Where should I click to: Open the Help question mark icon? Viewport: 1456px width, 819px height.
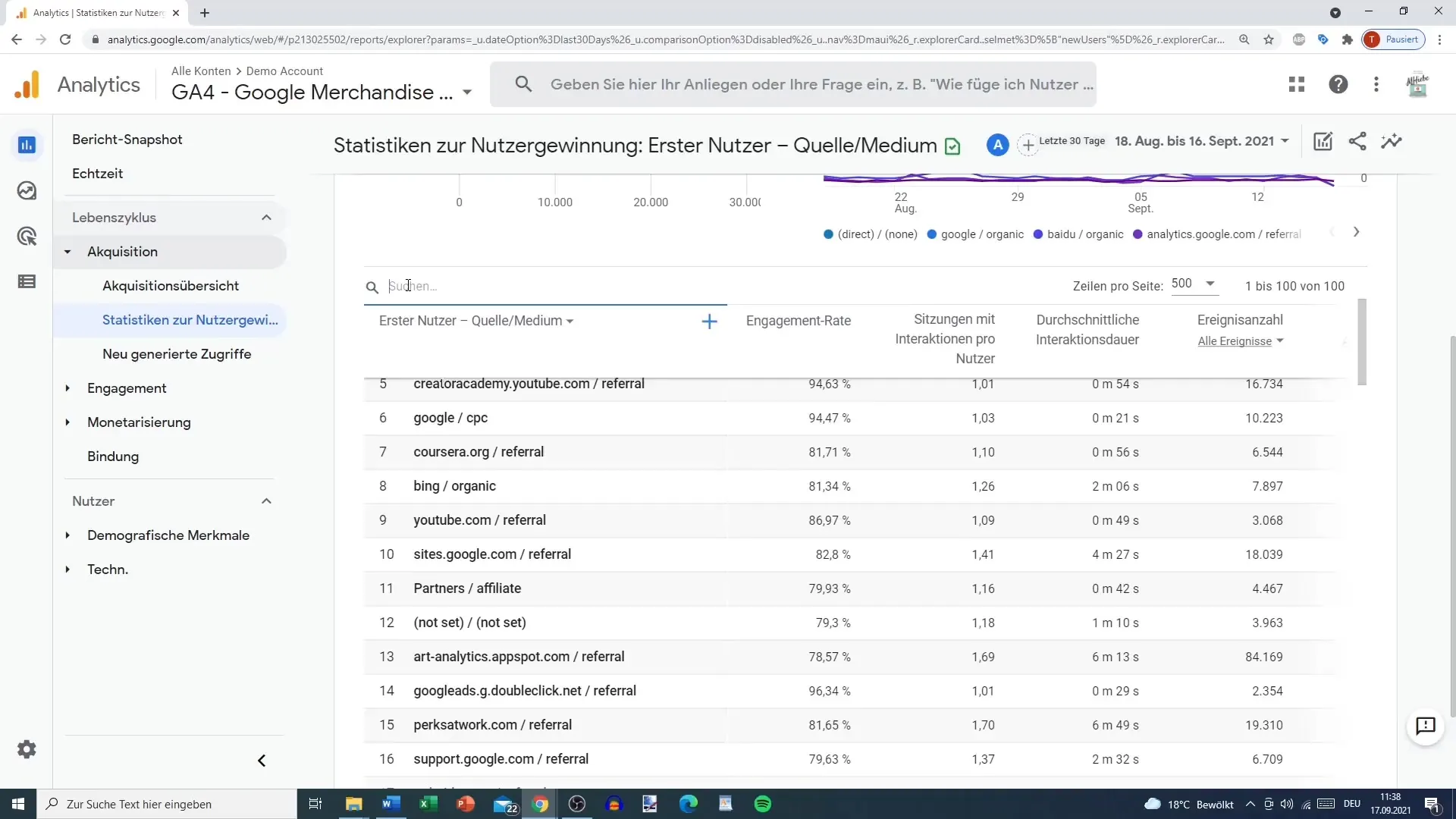click(x=1338, y=84)
